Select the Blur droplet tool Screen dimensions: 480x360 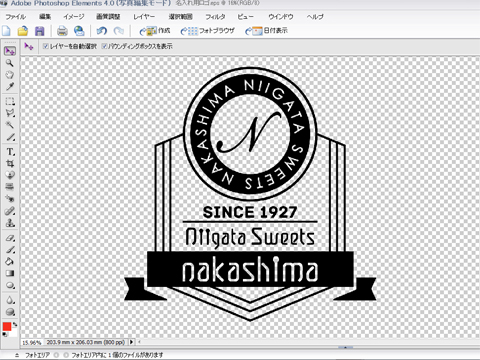[x=10, y=300]
